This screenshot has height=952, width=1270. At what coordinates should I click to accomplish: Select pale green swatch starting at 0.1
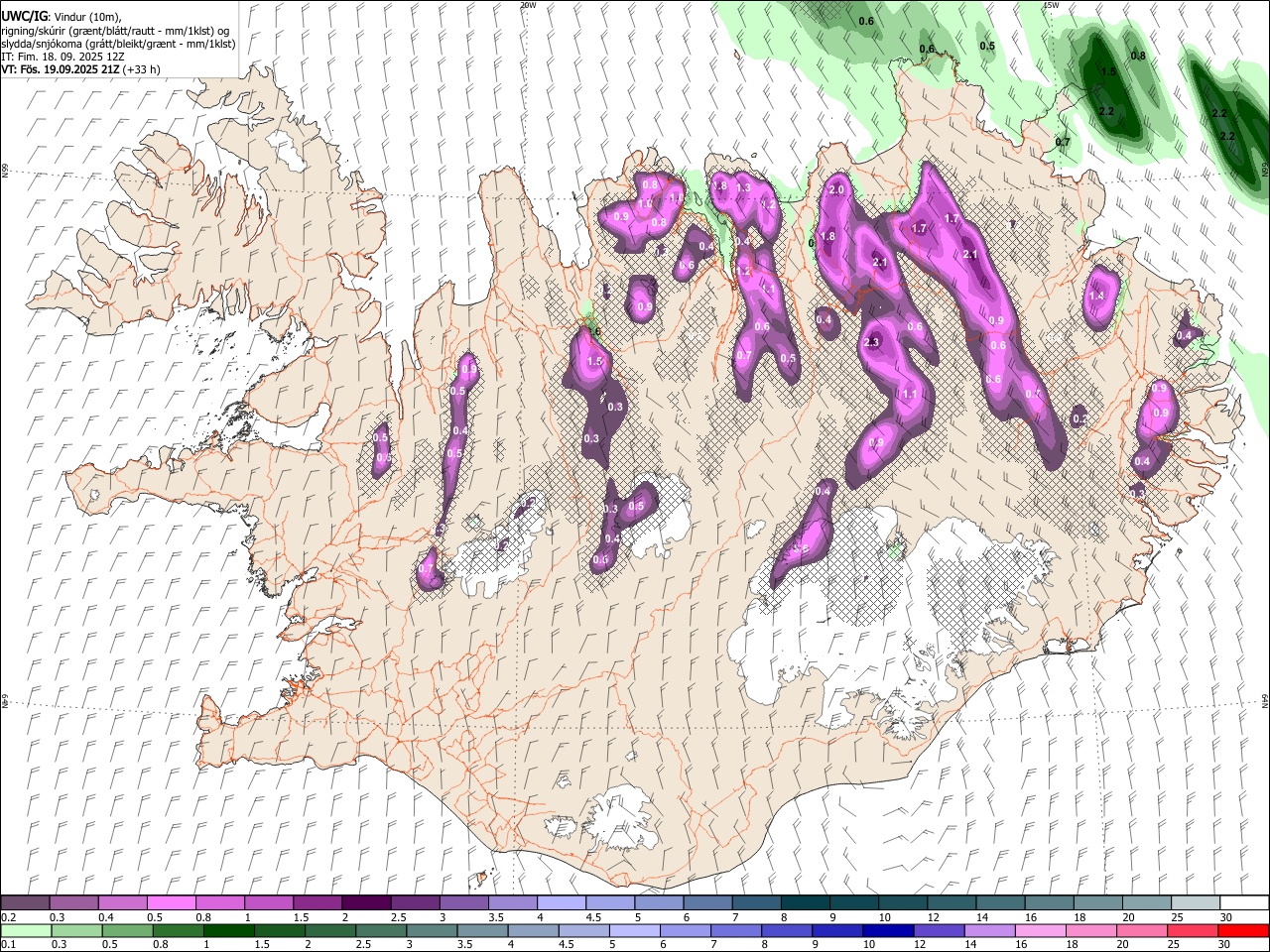pyautogui.click(x=25, y=931)
